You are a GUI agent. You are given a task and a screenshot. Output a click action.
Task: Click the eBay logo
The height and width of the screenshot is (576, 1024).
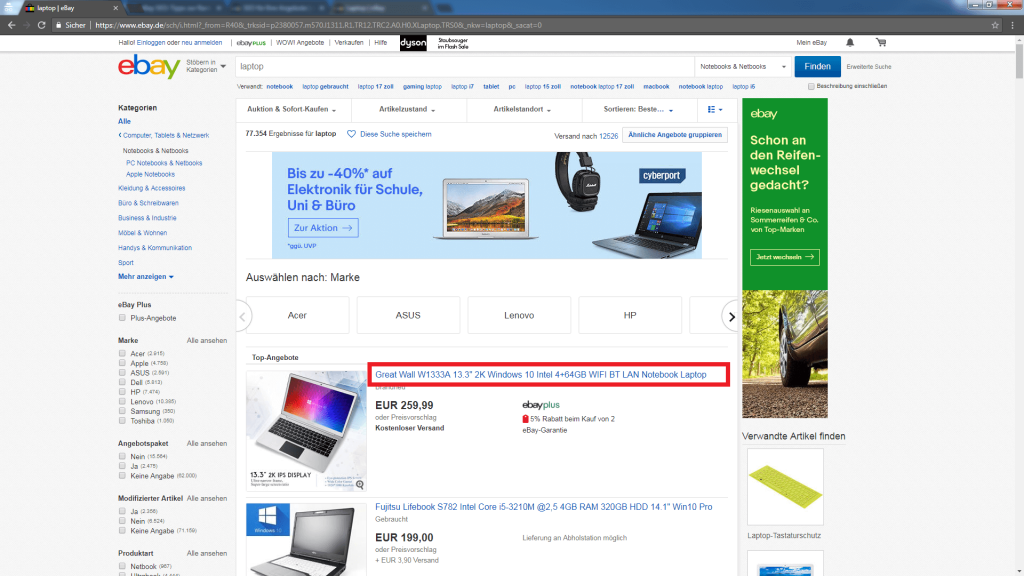[149, 67]
